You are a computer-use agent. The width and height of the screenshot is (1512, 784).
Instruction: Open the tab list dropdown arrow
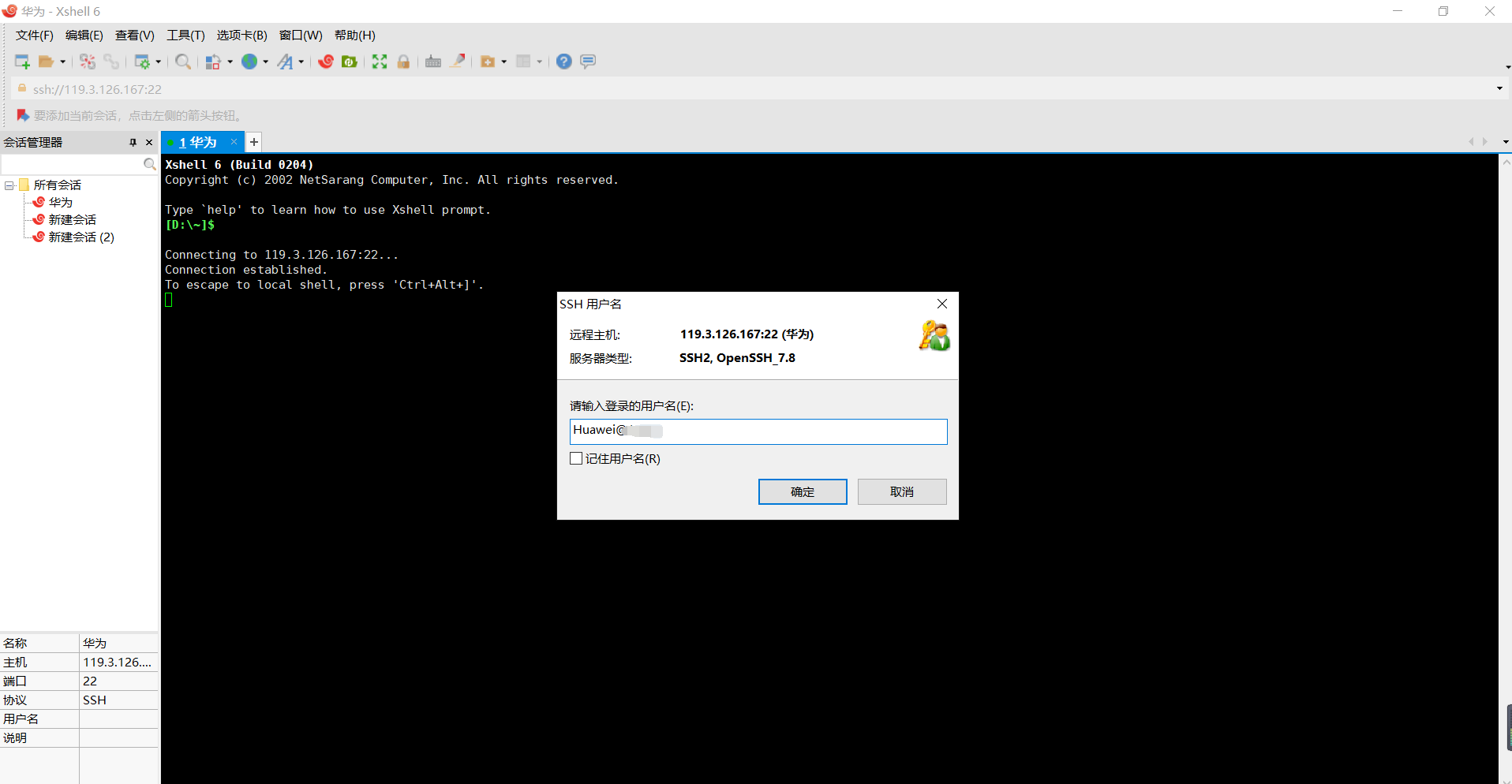point(1506,142)
